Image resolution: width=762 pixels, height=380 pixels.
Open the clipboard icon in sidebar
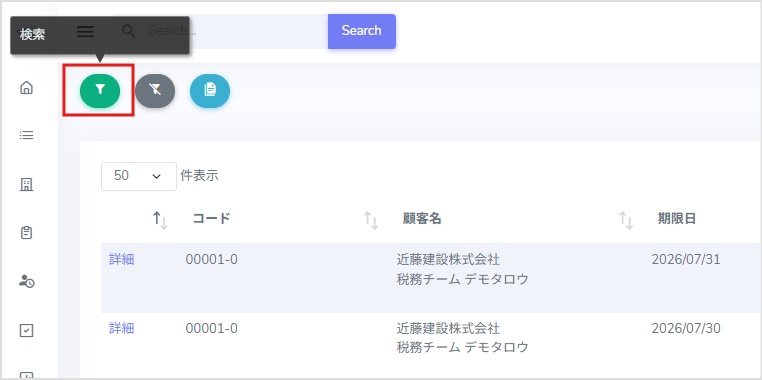tap(26, 233)
